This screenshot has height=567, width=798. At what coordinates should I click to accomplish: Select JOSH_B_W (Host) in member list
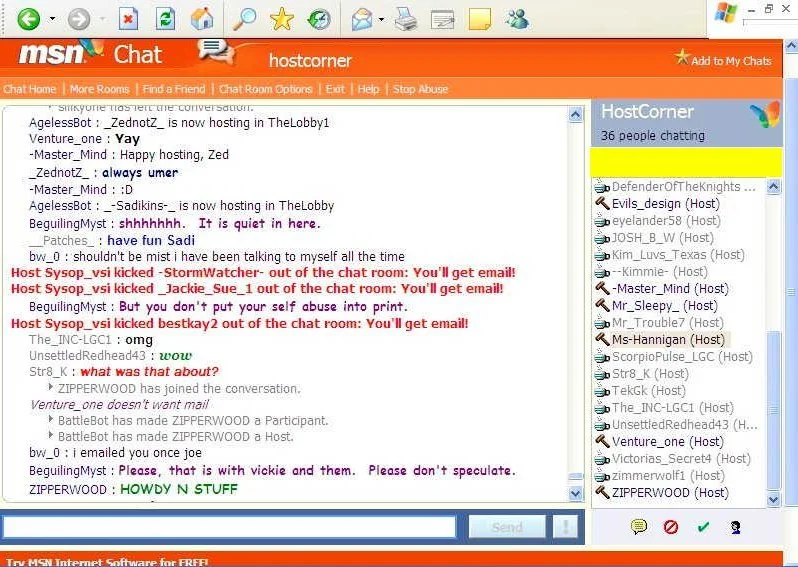tap(663, 238)
